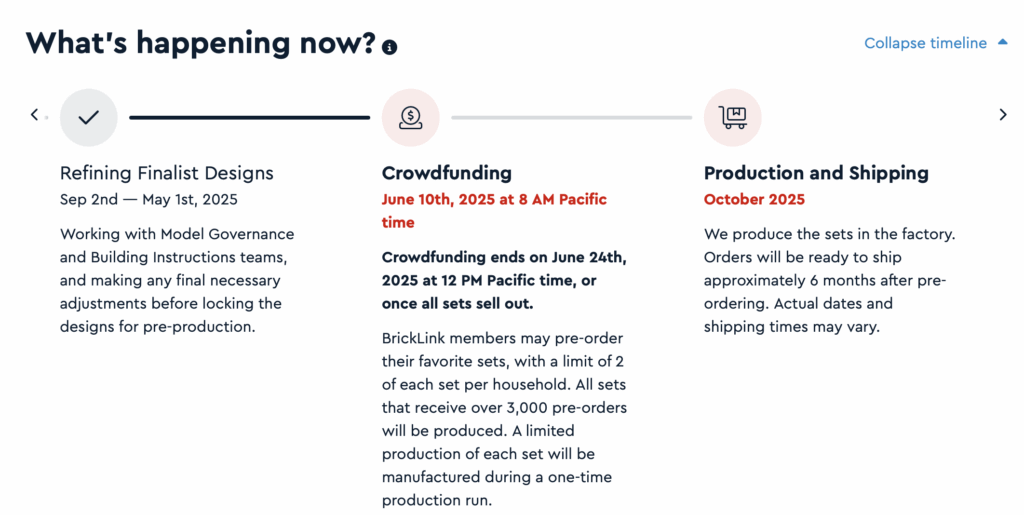
Task: Select the Crowdfunding stage heading
Action: point(447,173)
